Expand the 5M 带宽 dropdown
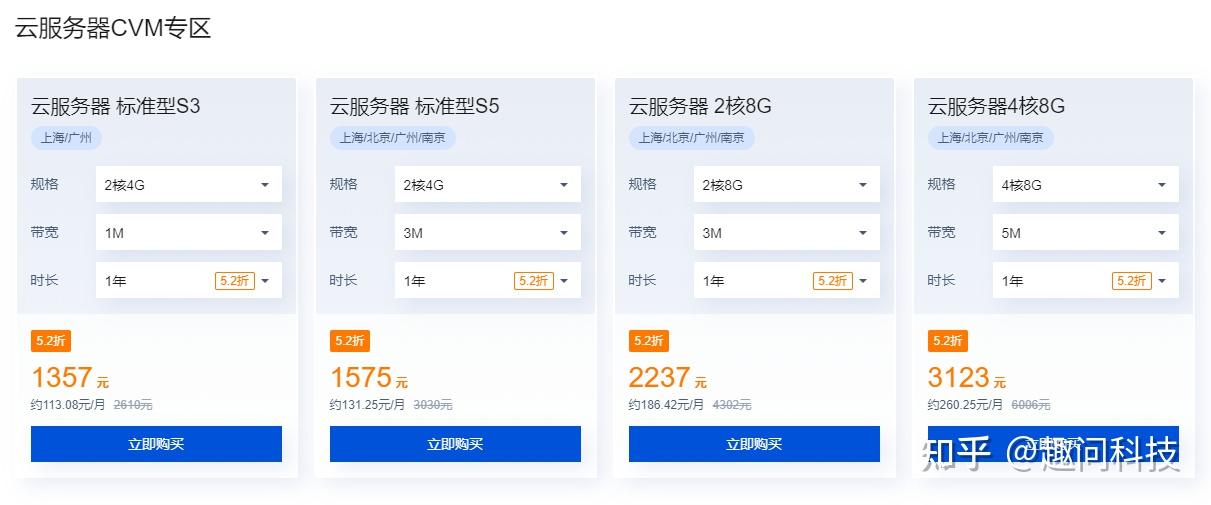The height and width of the screenshot is (505, 1211). point(1086,233)
